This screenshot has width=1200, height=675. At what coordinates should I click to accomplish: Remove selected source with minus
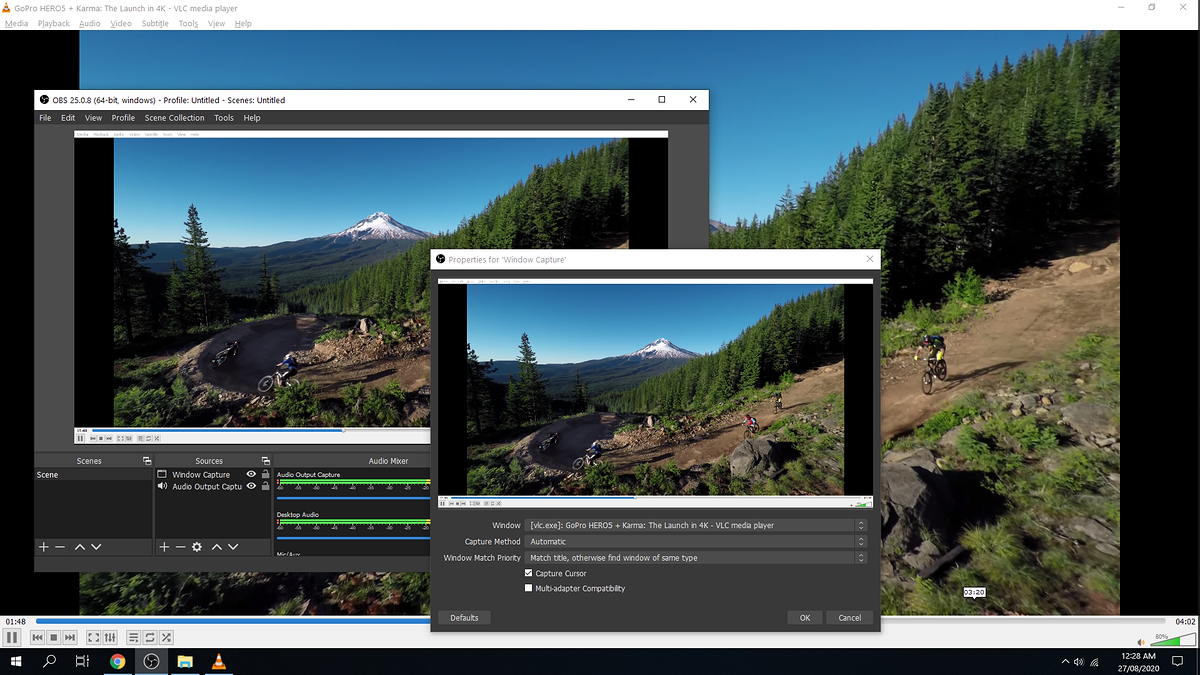pos(180,547)
